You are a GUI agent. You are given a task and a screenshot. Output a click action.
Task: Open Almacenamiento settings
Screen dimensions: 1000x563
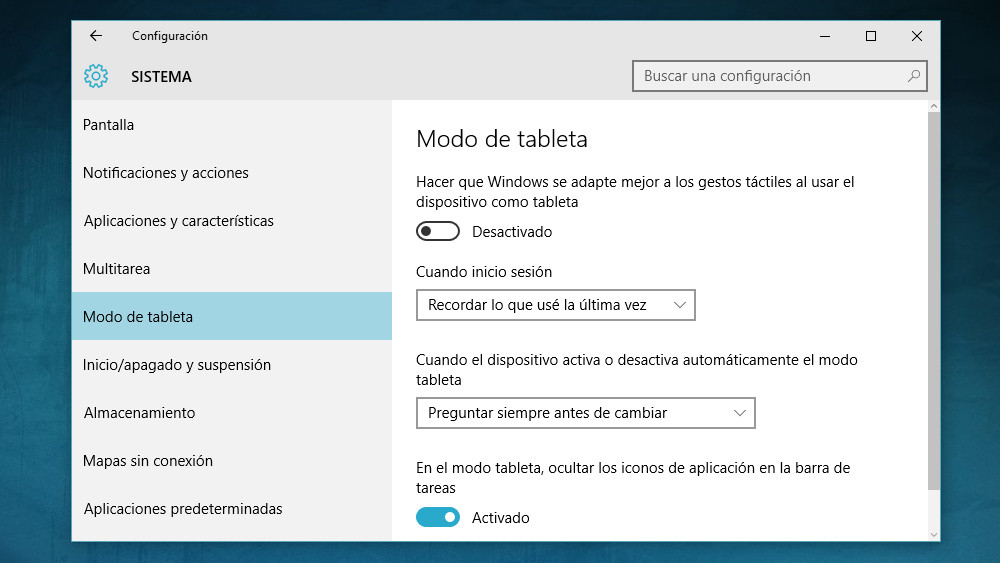click(232, 413)
